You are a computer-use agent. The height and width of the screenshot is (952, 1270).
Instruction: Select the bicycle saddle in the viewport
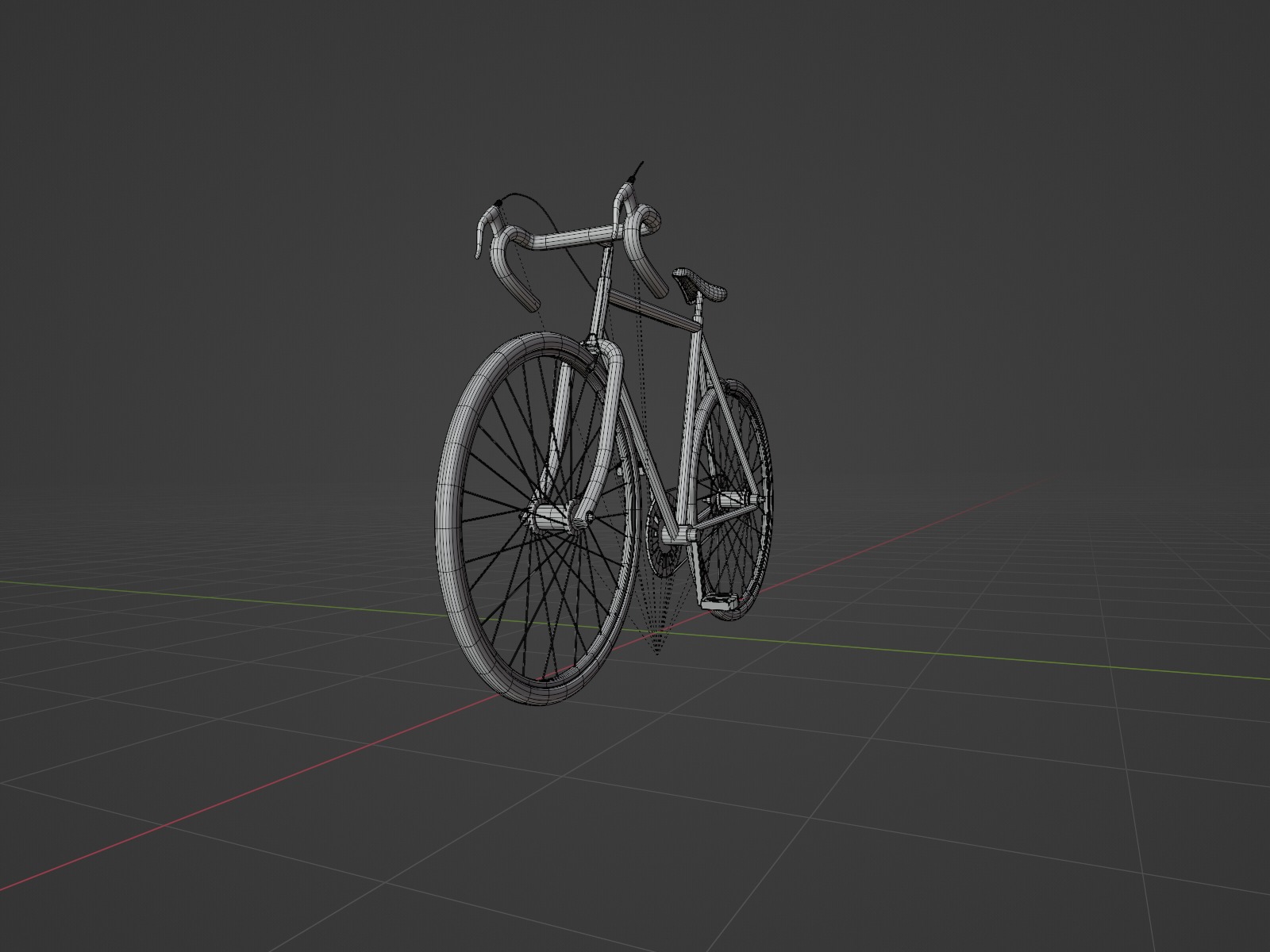(699, 285)
